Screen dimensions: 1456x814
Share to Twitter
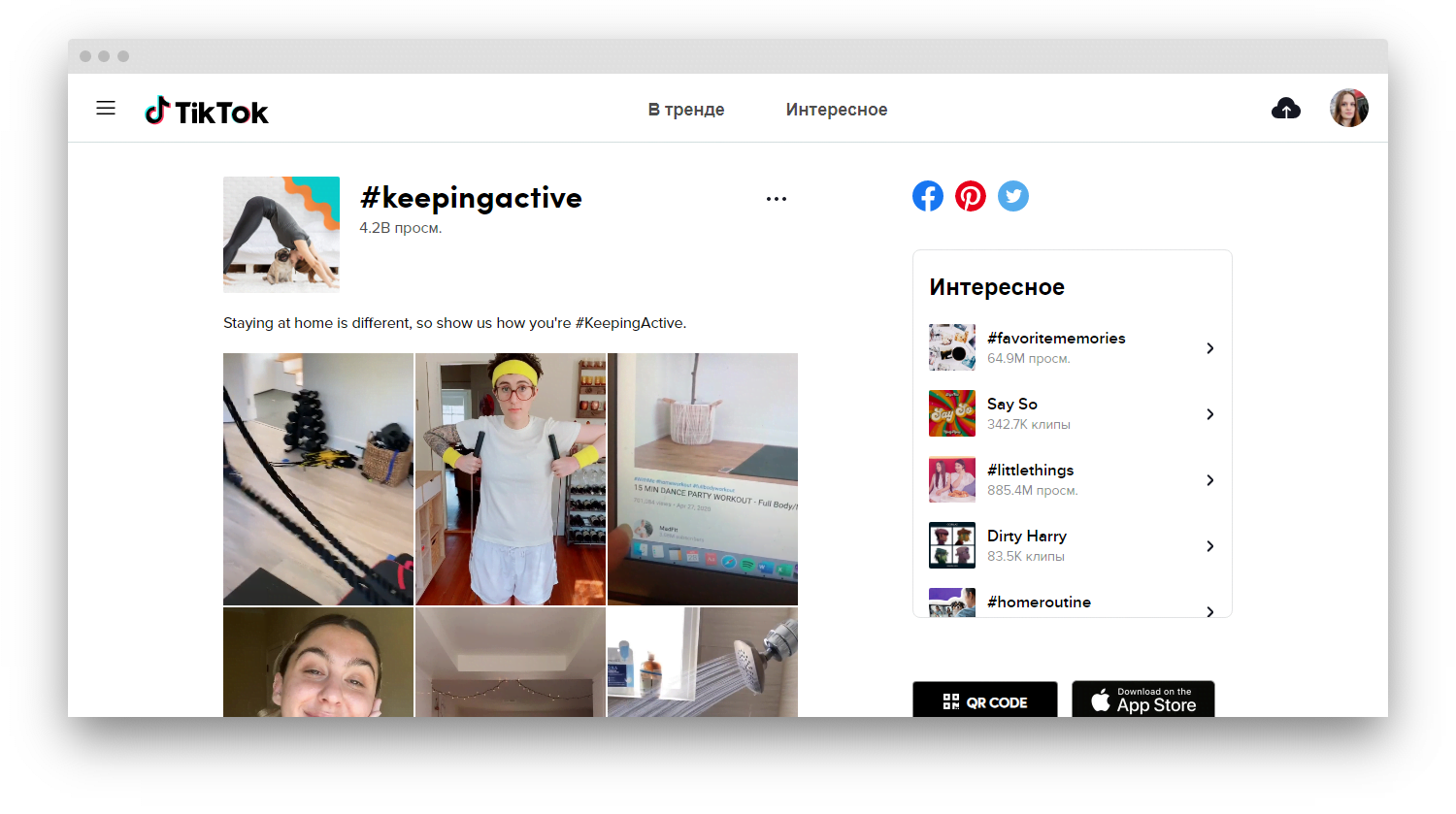point(1013,196)
